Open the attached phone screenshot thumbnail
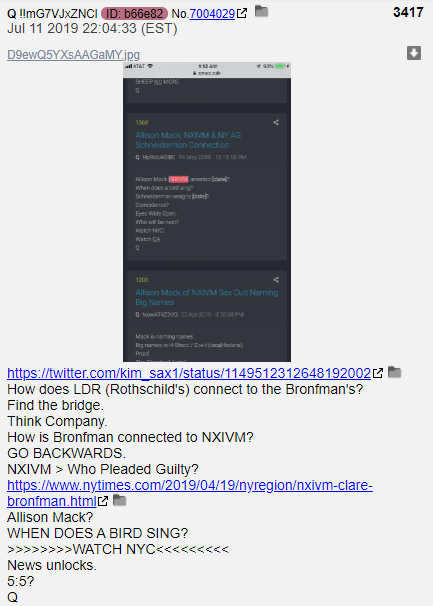 pyautogui.click(x=207, y=212)
